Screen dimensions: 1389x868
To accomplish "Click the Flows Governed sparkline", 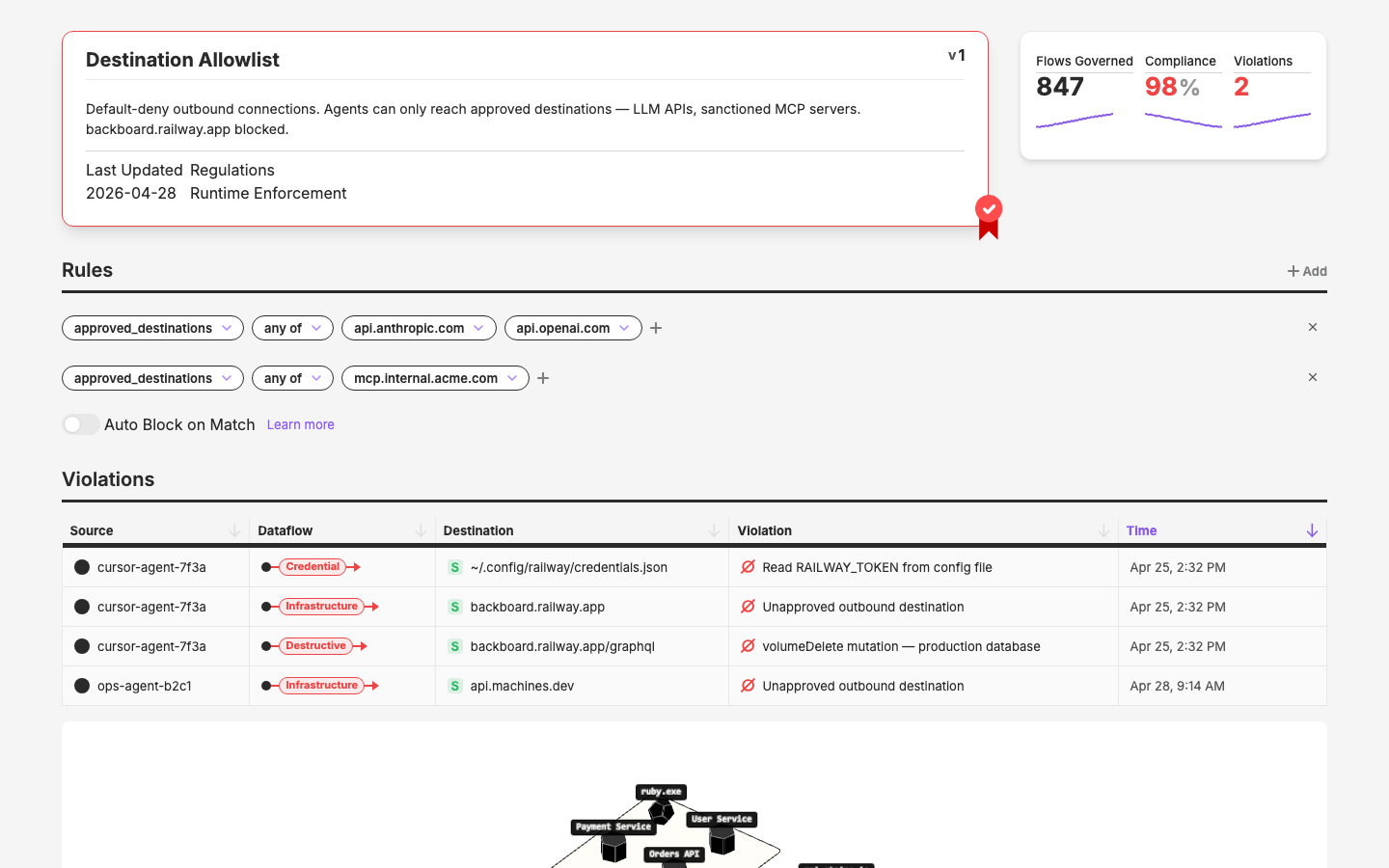I will pos(1075,121).
